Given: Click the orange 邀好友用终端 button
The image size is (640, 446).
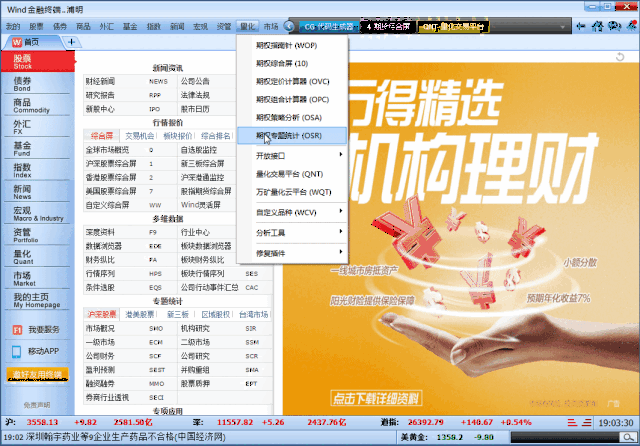Looking at the screenshot, I should pyautogui.click(x=37, y=375).
